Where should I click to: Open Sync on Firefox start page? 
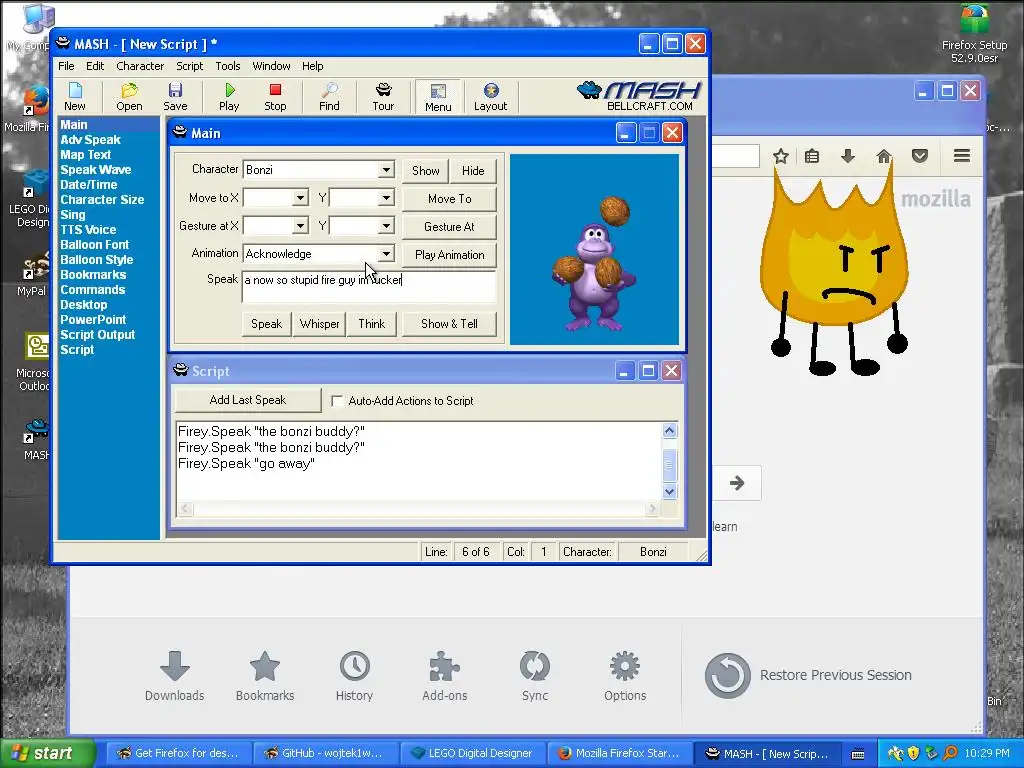pyautogui.click(x=535, y=677)
